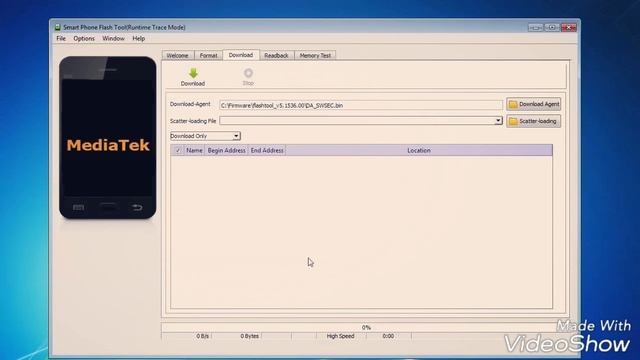640x360 pixels.
Task: Click the 0 Bytes status entry
Action: click(249, 336)
